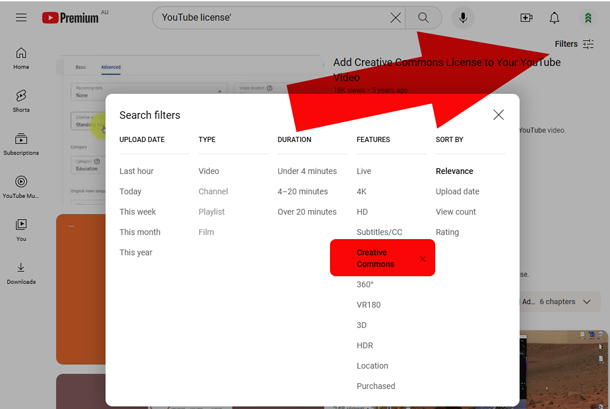Clear the search box text
The width and height of the screenshot is (610, 409).
395,18
